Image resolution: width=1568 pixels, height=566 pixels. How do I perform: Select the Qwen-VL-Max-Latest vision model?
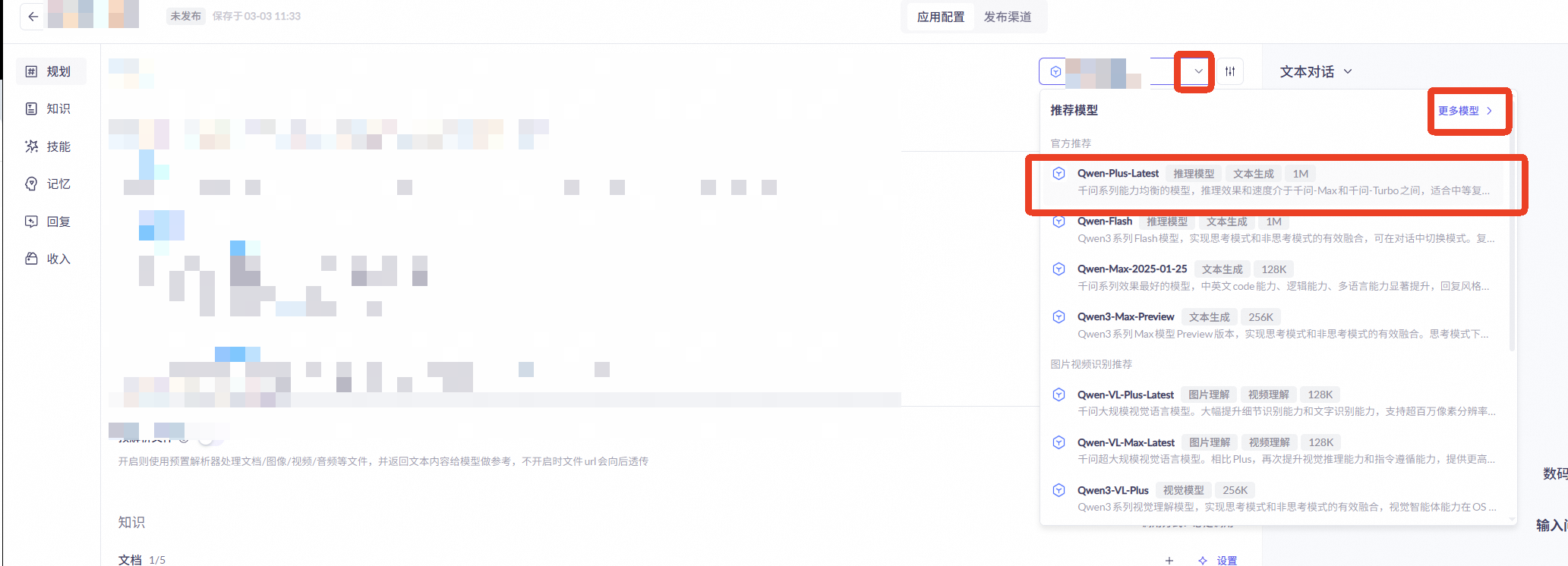[x=1273, y=451]
